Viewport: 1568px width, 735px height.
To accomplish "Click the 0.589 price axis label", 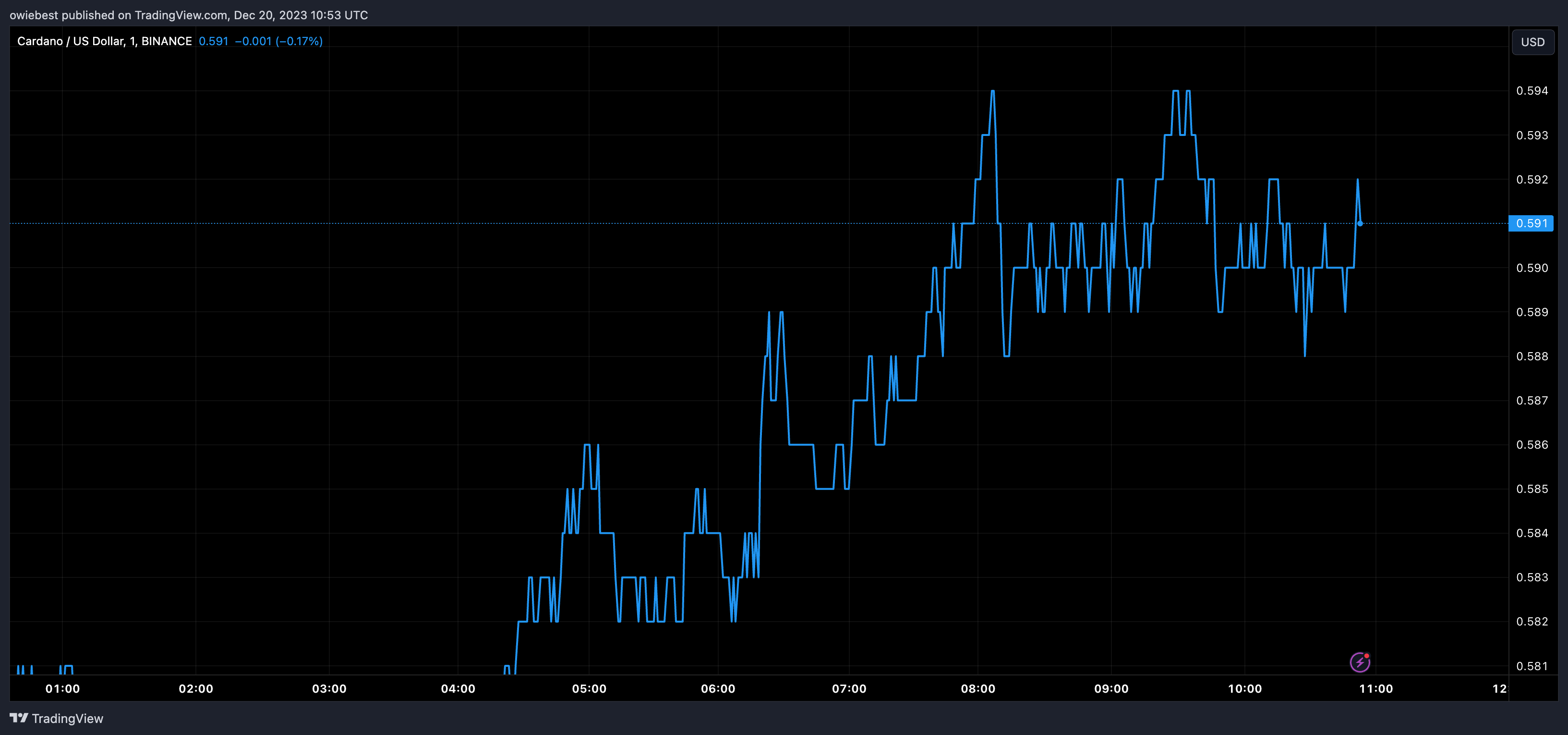I will pyautogui.click(x=1532, y=312).
